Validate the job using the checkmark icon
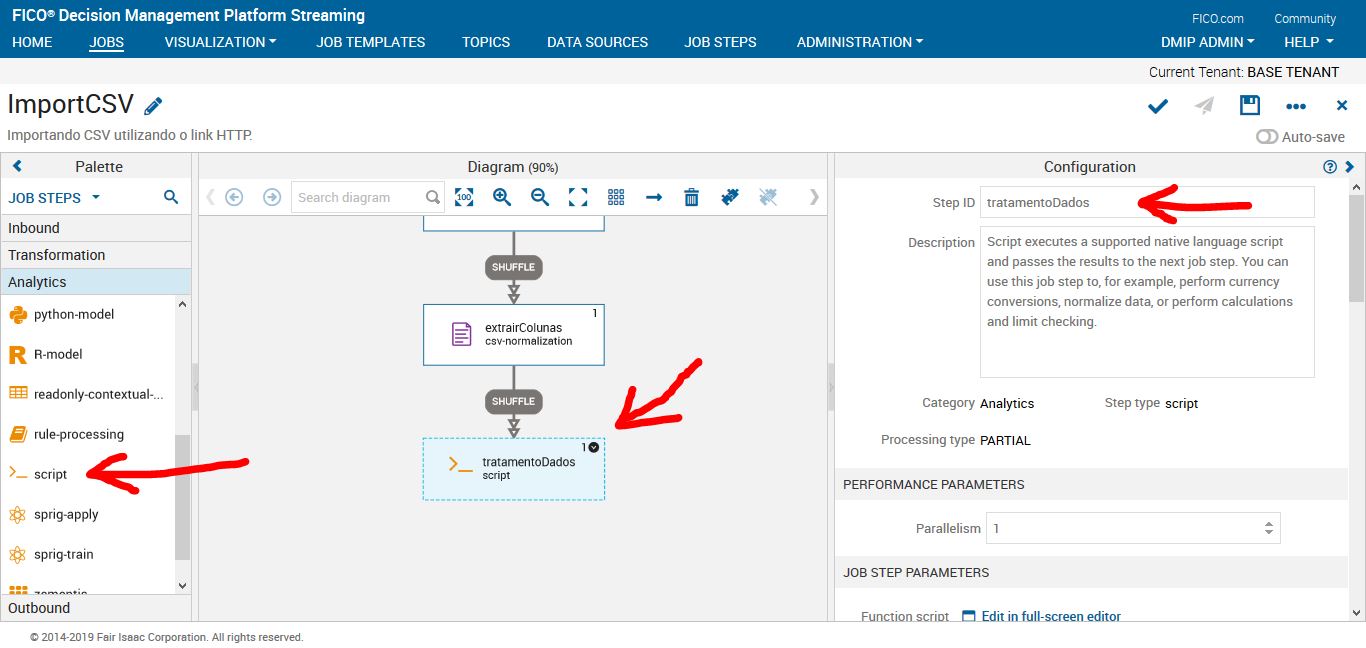This screenshot has height=648, width=1366. tap(1157, 105)
